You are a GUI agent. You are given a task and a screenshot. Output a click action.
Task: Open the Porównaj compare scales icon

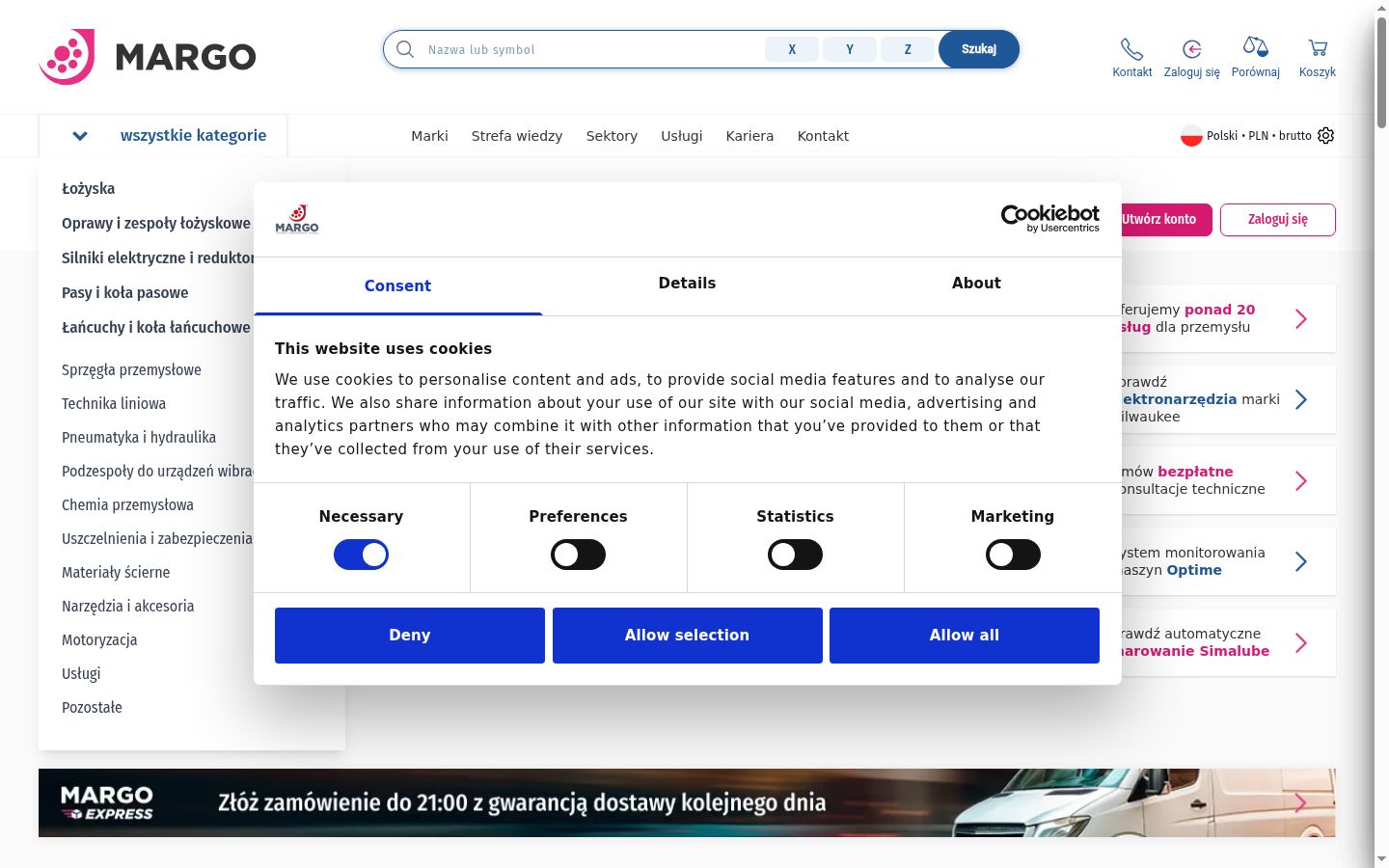pos(1255,46)
